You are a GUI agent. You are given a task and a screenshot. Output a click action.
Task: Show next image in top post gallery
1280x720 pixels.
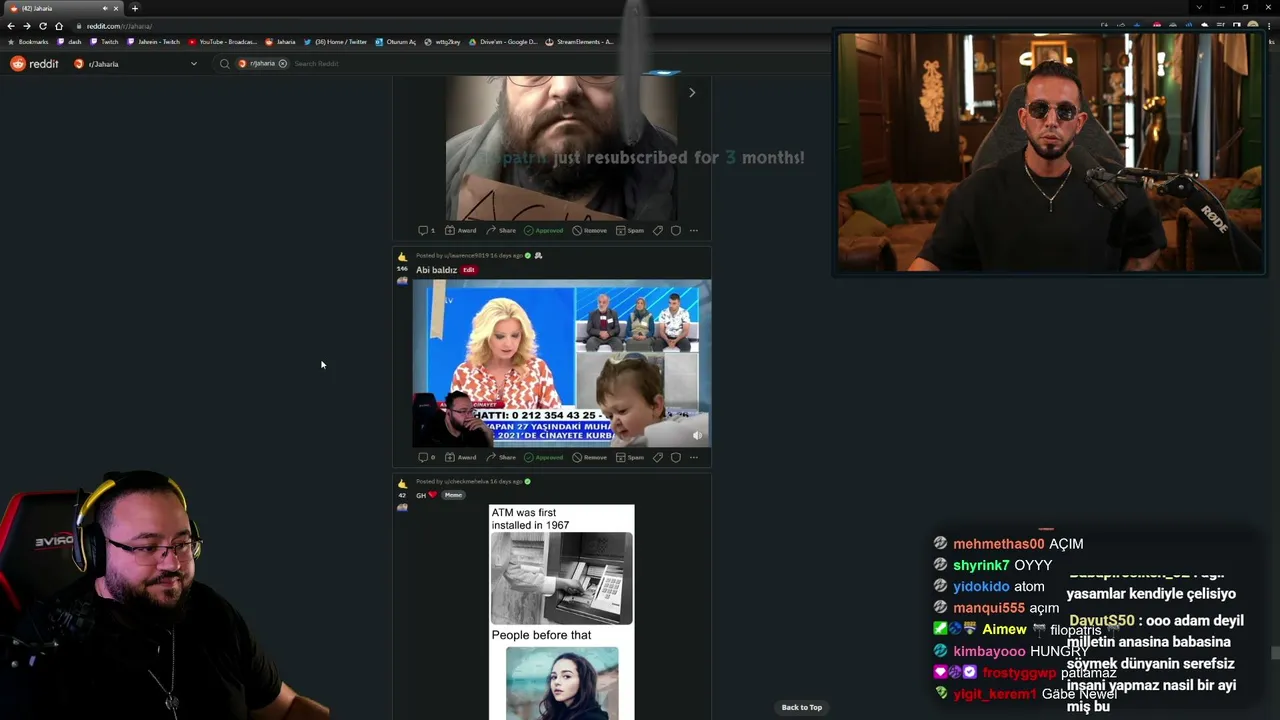[x=692, y=93]
